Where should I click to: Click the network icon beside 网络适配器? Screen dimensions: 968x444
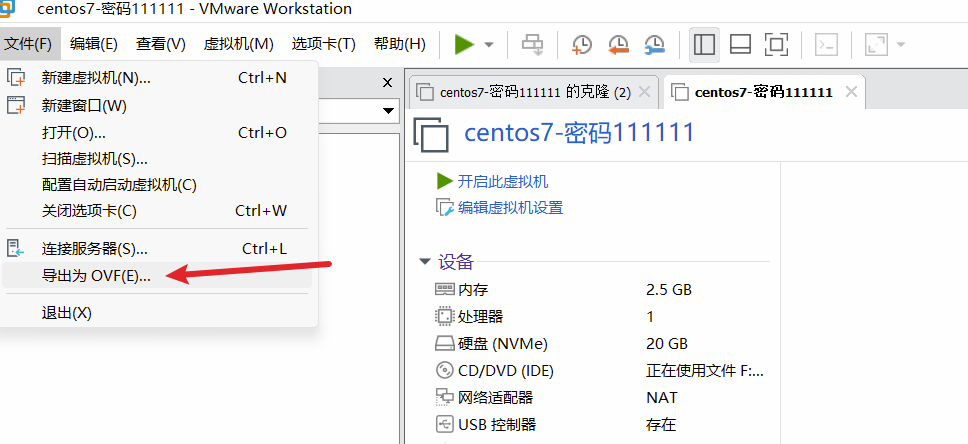pyautogui.click(x=444, y=397)
